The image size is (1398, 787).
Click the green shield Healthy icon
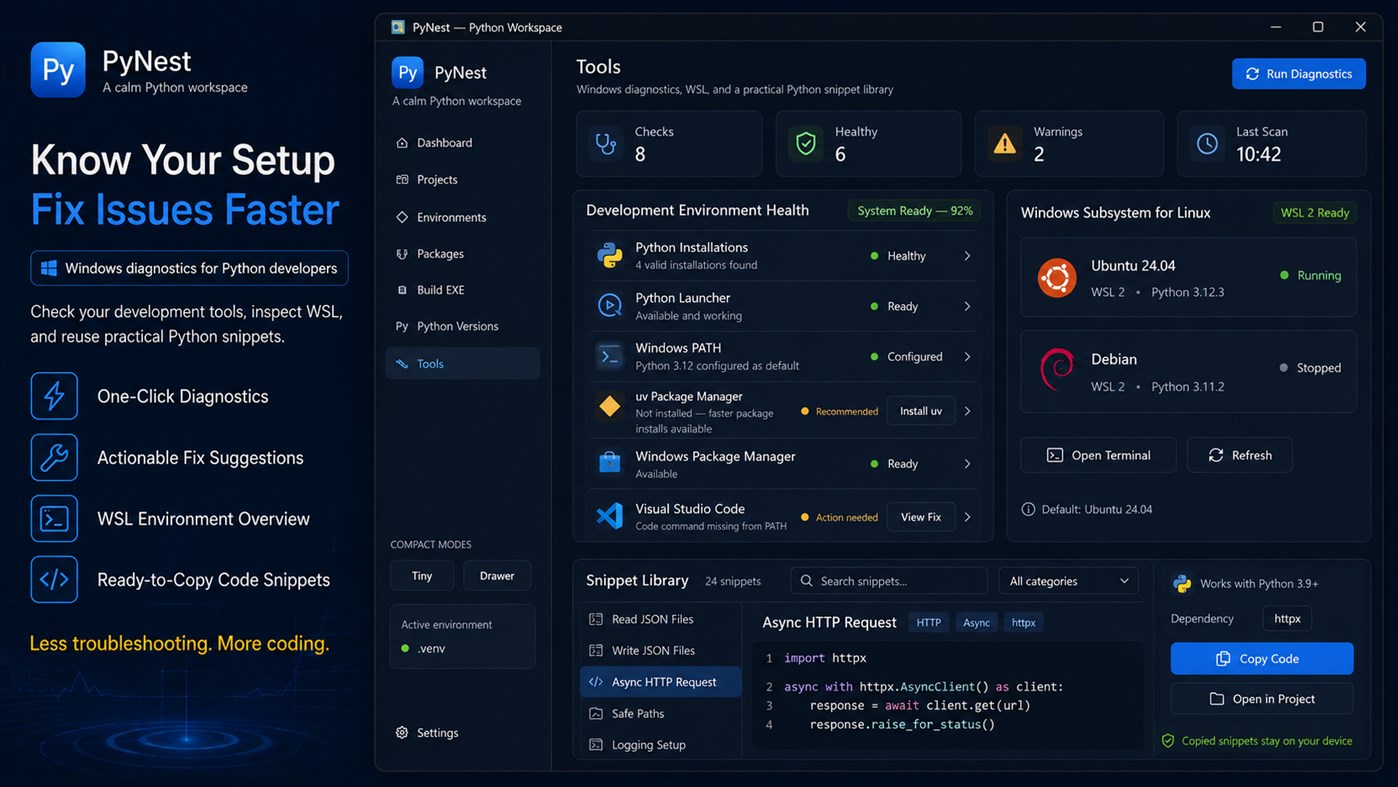point(806,144)
